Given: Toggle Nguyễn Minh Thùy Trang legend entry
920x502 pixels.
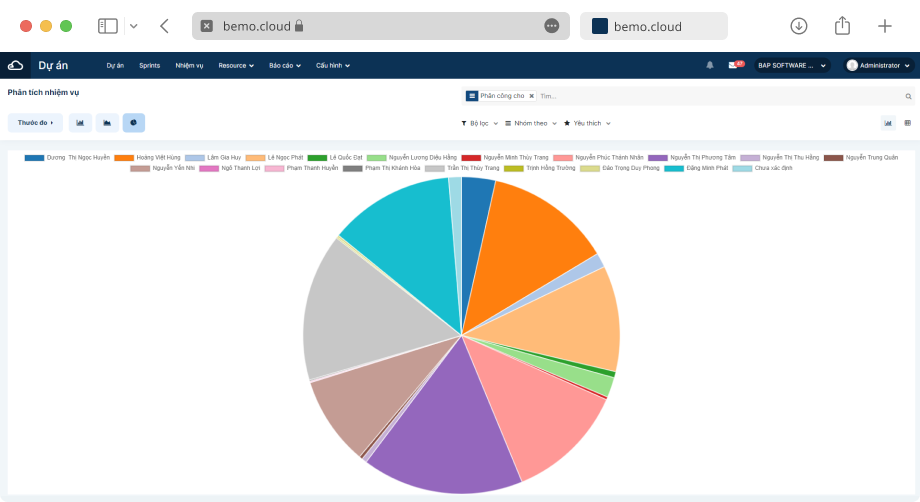Looking at the screenshot, I should point(505,158).
